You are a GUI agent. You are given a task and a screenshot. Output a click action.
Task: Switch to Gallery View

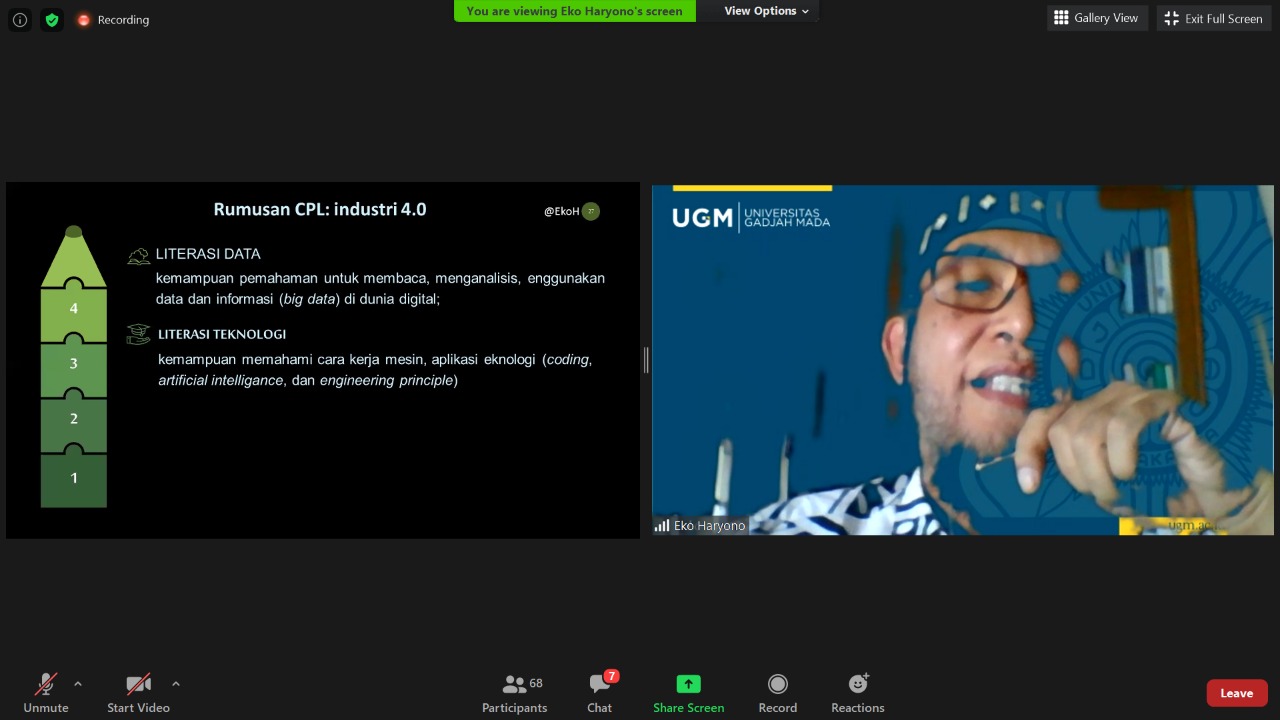pos(1096,18)
